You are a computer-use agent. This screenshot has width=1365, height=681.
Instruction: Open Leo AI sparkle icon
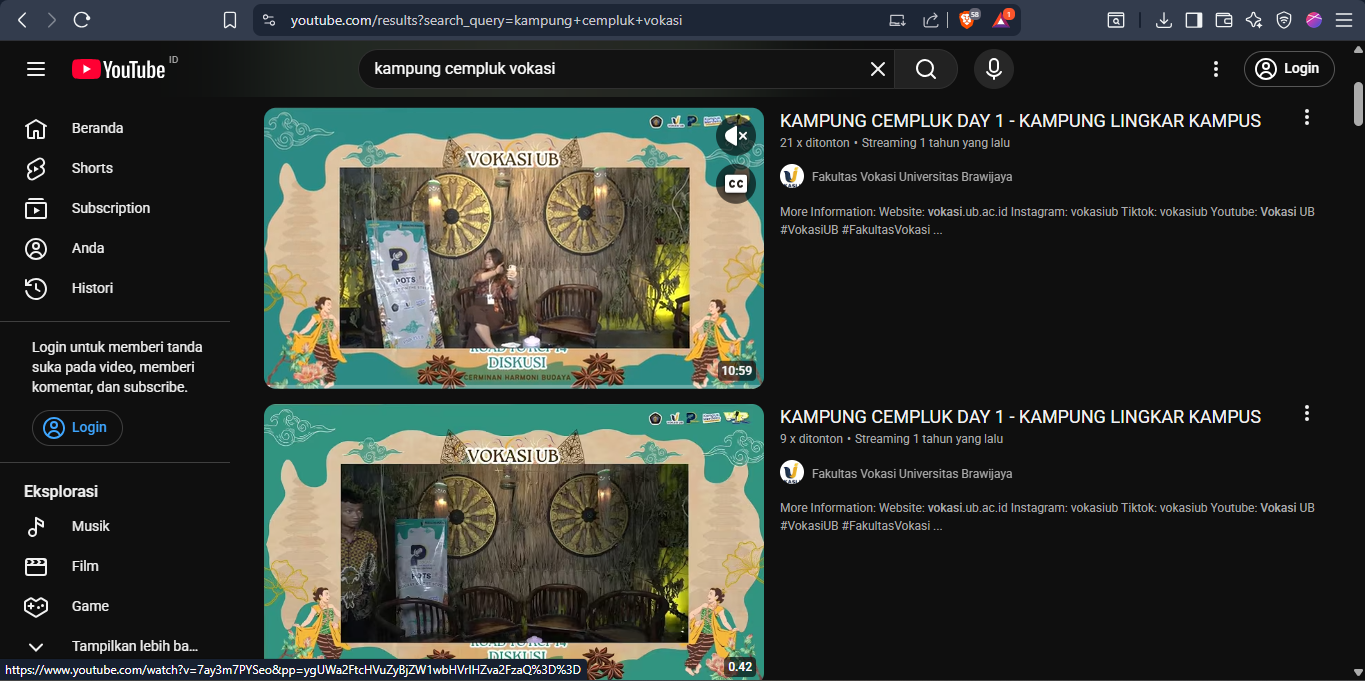click(1254, 20)
